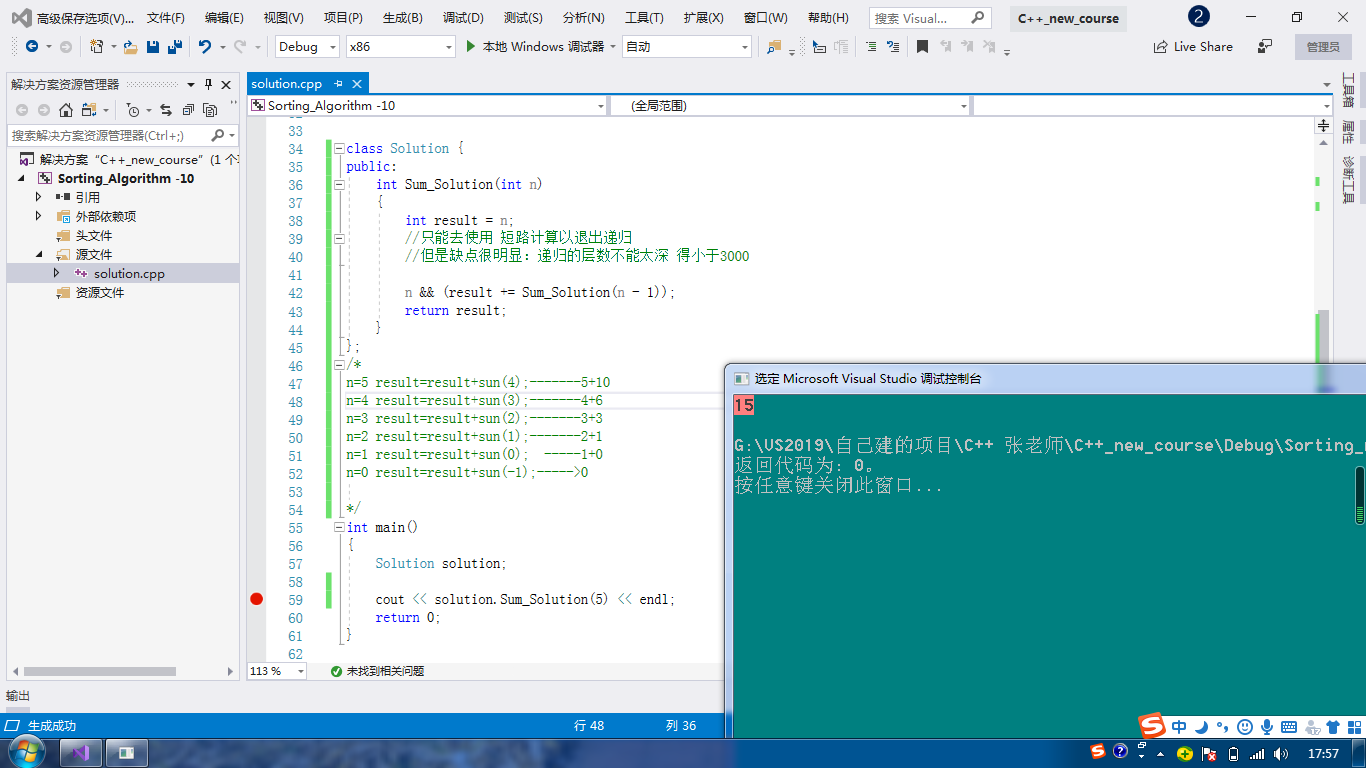Click the Find in Files toolbar icon
The width and height of the screenshot is (1366, 768).
[x=774, y=47]
